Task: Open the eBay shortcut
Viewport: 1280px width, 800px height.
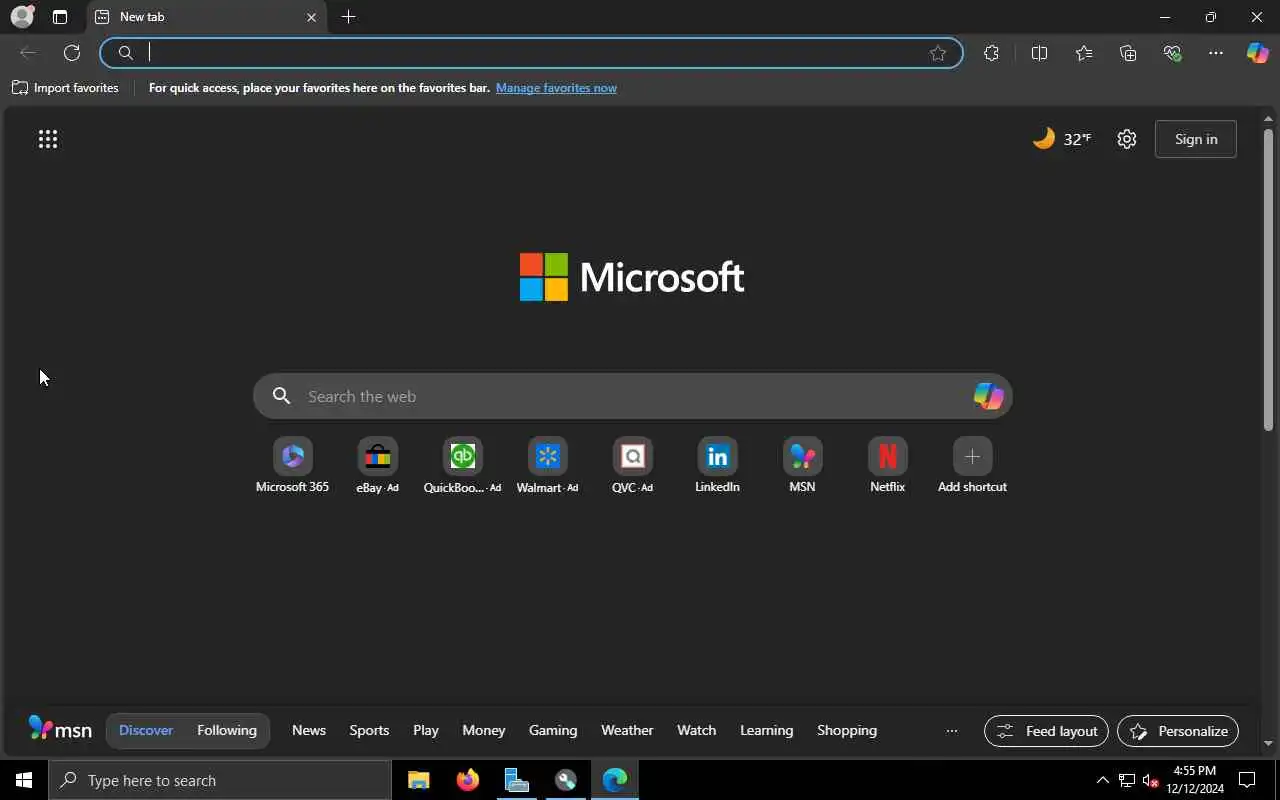Action: (377, 466)
